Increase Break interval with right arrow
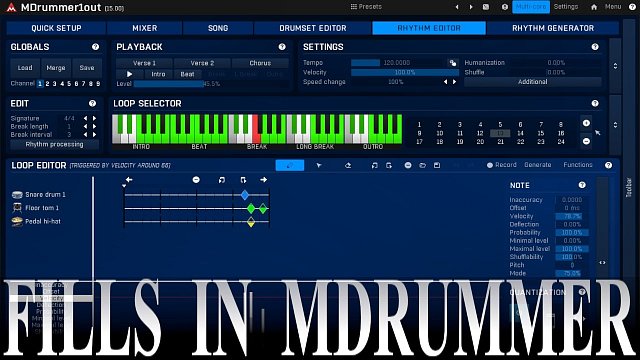Screen dimensions: 640x360 click(94, 134)
